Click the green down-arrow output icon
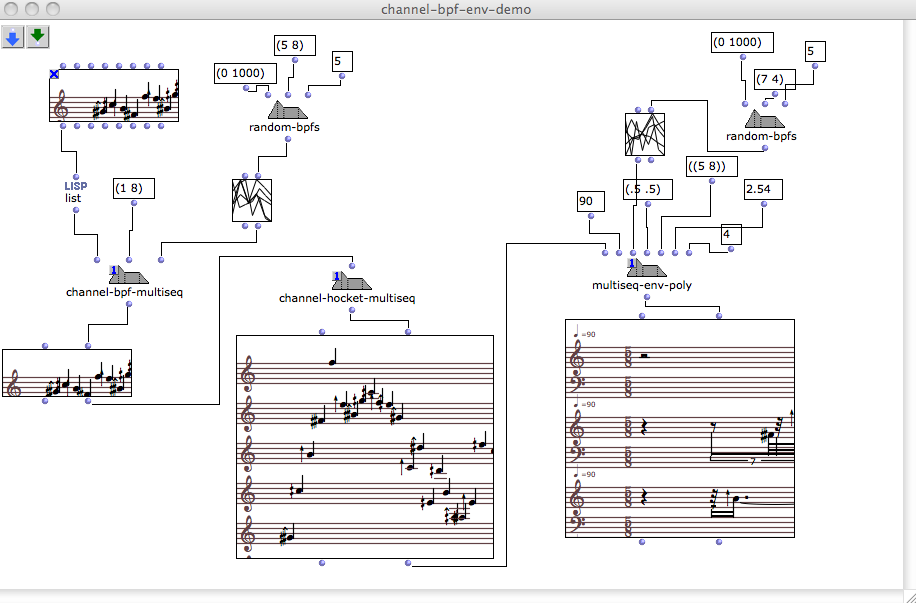This screenshot has width=916, height=603. (x=38, y=36)
